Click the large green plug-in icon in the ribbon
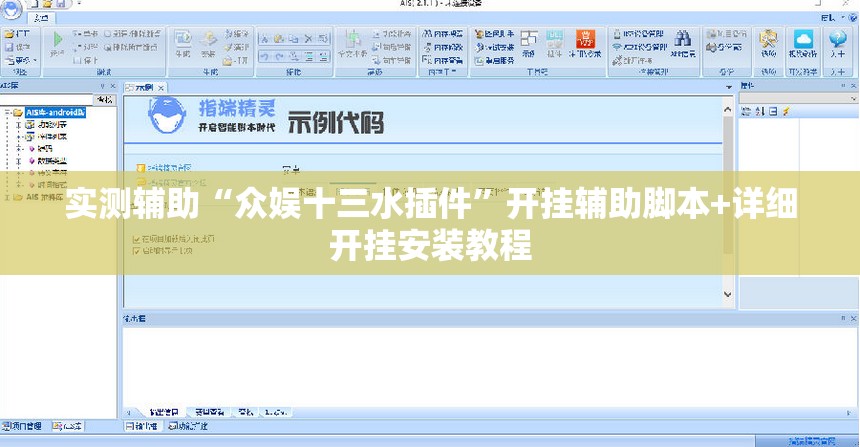Viewport: 860px width, 447px height. point(352,39)
